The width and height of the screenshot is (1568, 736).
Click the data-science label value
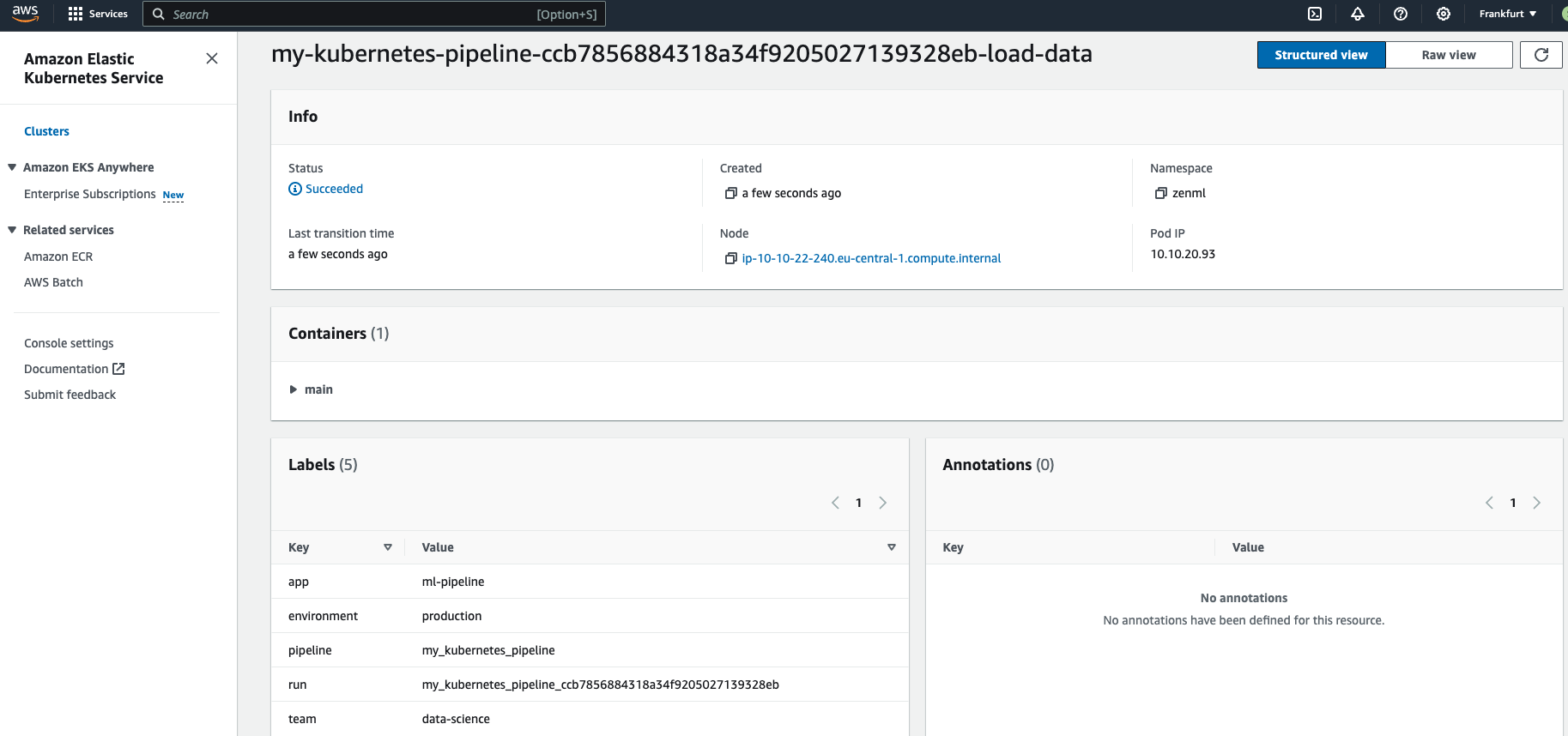[x=456, y=719]
